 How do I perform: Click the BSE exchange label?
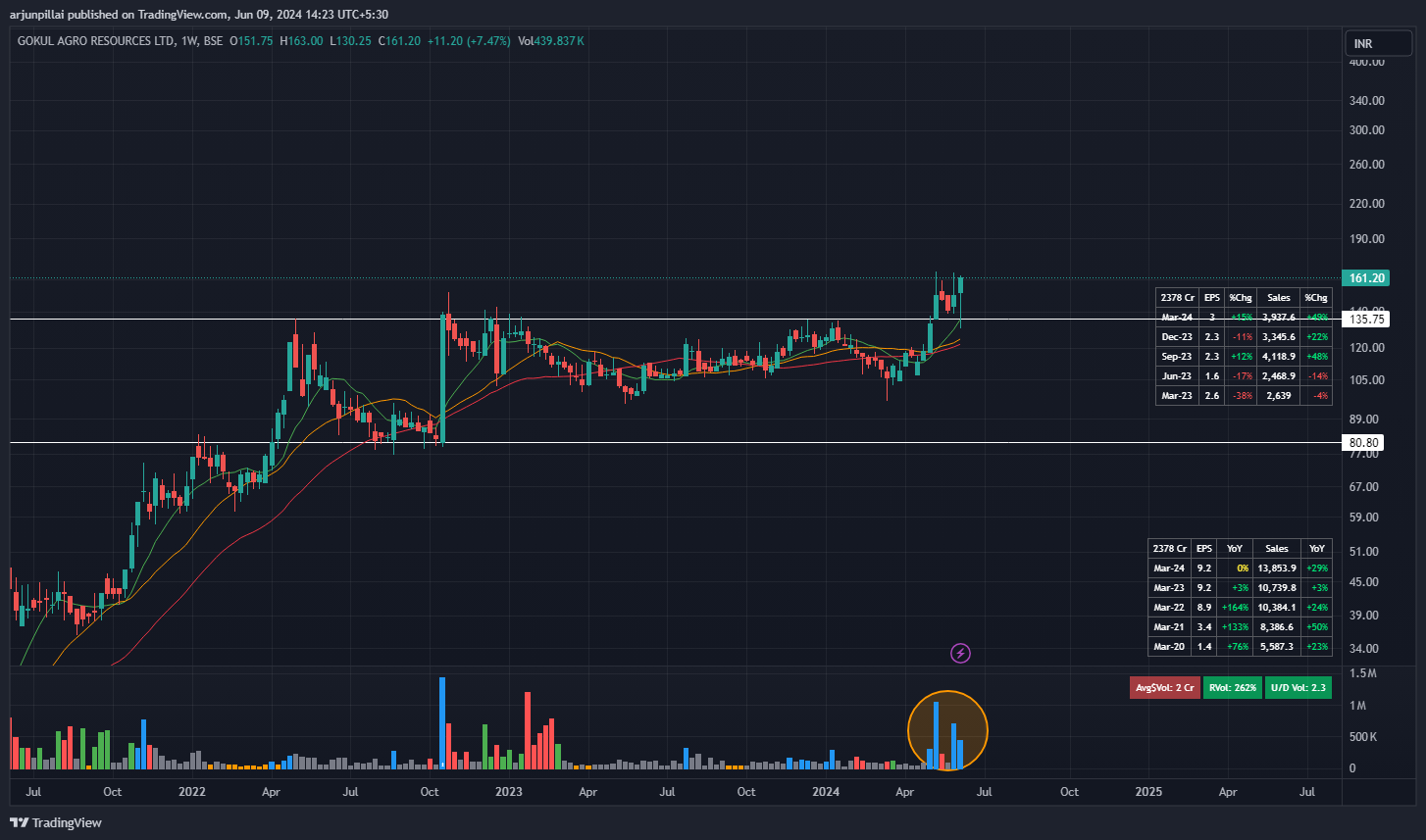point(213,41)
